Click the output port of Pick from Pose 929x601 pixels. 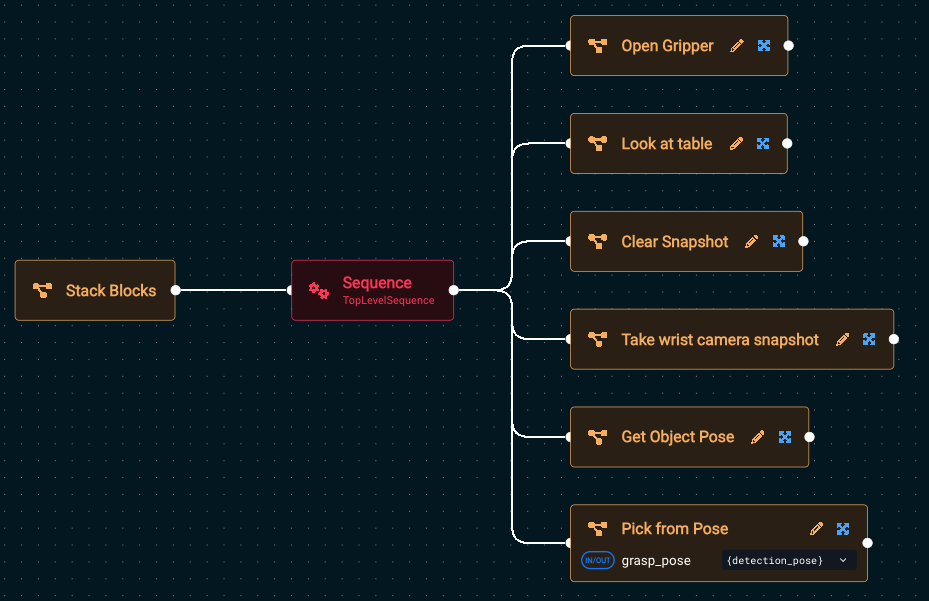click(867, 543)
